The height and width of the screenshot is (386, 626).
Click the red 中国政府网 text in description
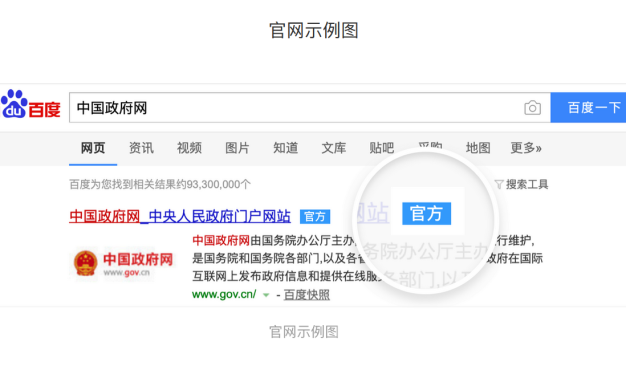tap(221, 240)
